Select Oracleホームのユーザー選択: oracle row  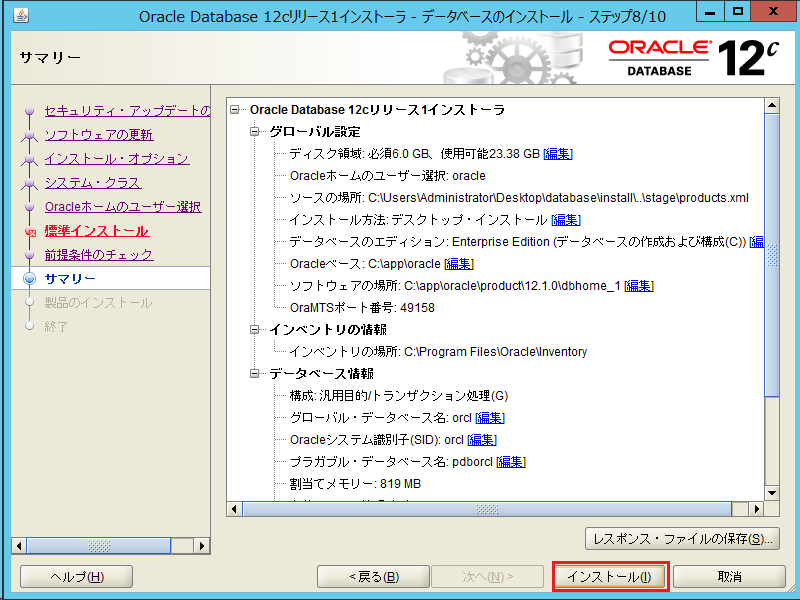388,176
